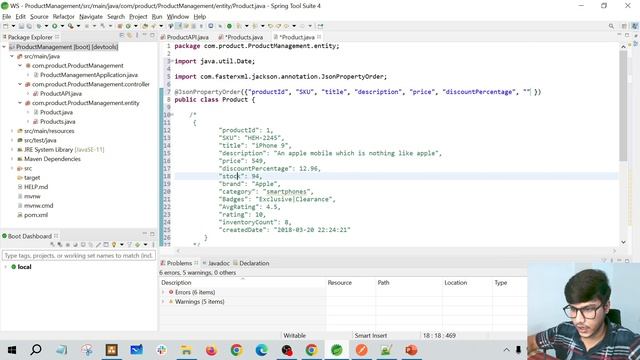
Task: Open Boot Dashboard lightbulb dropdown arrow
Action: click(122, 244)
